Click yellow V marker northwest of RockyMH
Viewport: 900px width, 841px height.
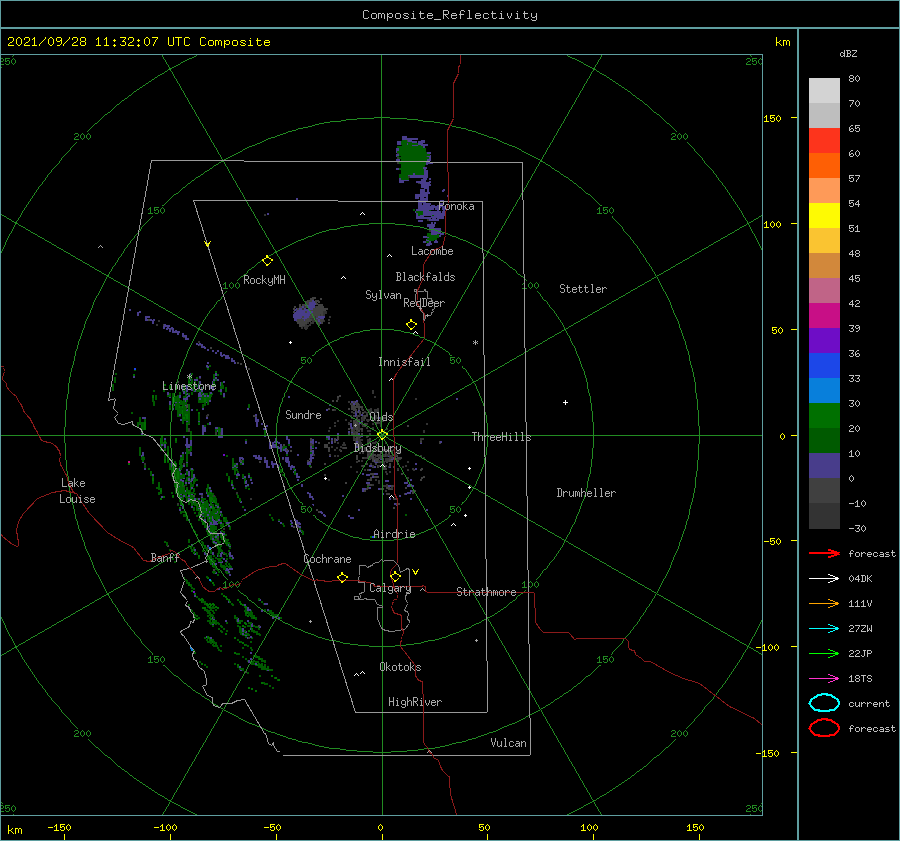(x=208, y=244)
